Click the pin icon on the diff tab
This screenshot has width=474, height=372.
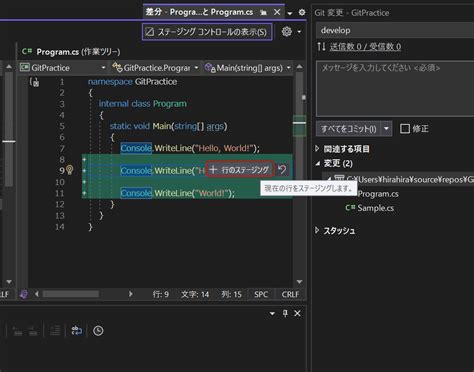click(x=263, y=13)
